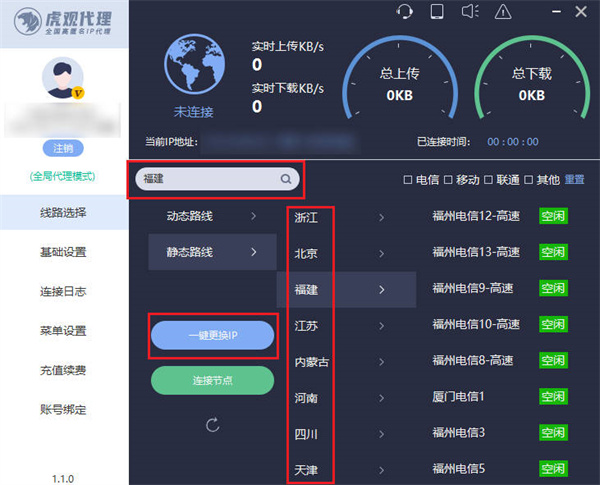Click the globe connection status icon
600x485 pixels.
[x=194, y=67]
